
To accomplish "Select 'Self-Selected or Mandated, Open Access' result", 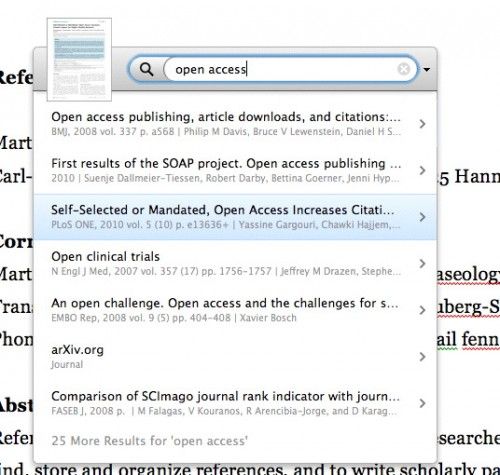I will coord(235,217).
